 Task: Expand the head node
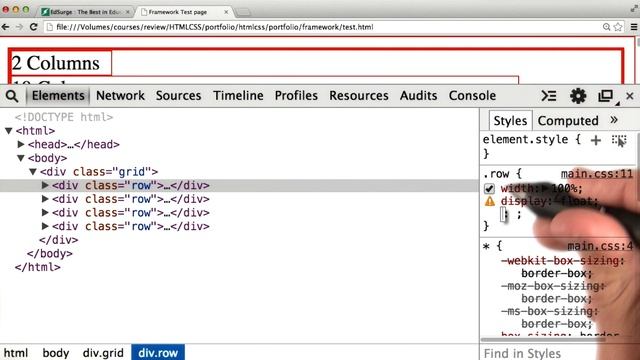point(21,144)
